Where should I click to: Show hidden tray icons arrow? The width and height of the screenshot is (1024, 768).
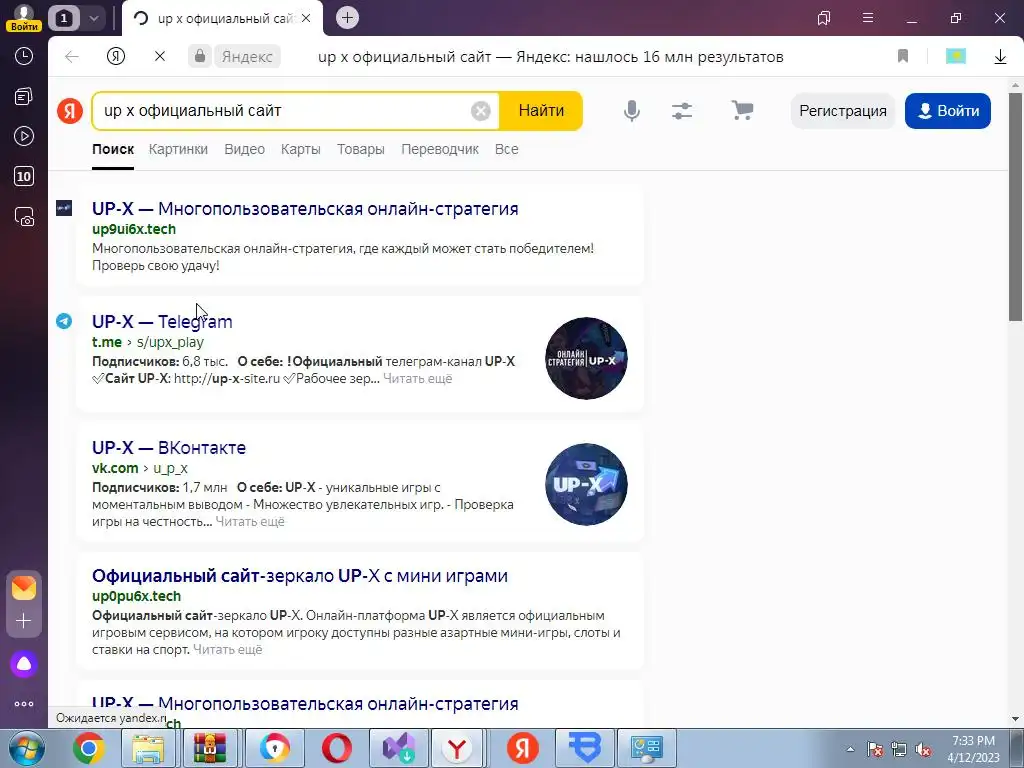tap(850, 749)
